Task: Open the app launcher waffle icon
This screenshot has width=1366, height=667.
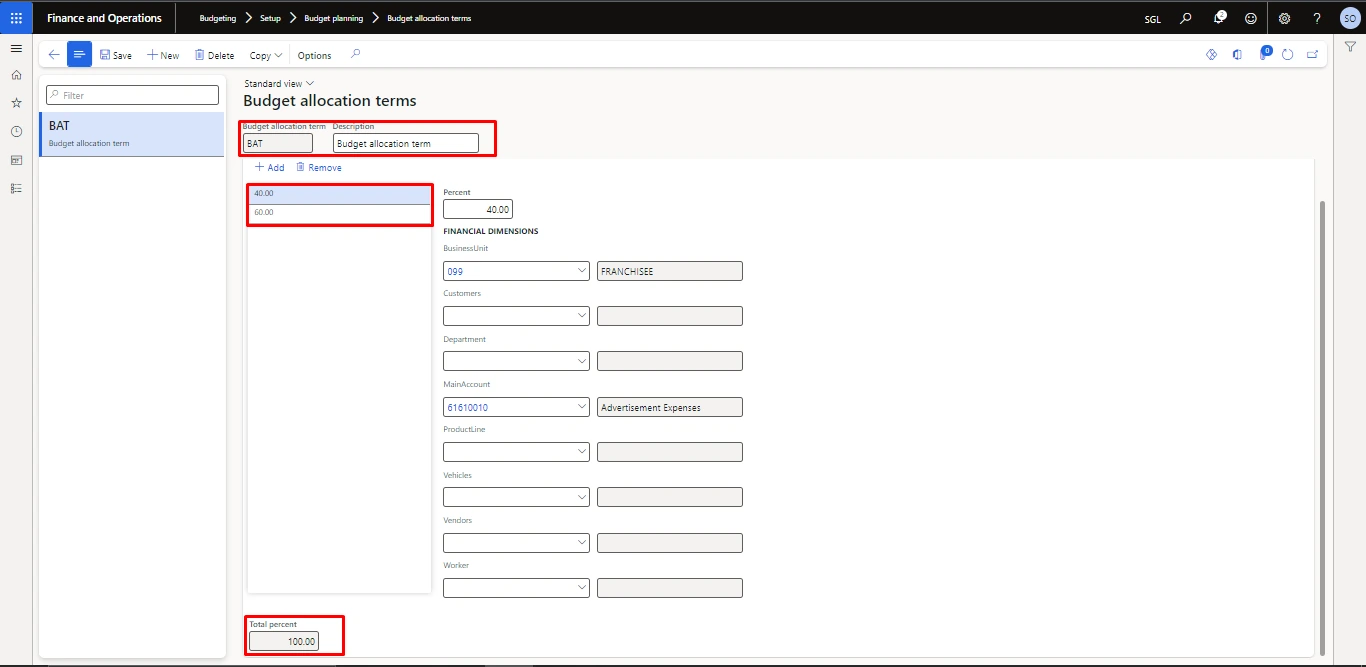Action: pos(16,18)
